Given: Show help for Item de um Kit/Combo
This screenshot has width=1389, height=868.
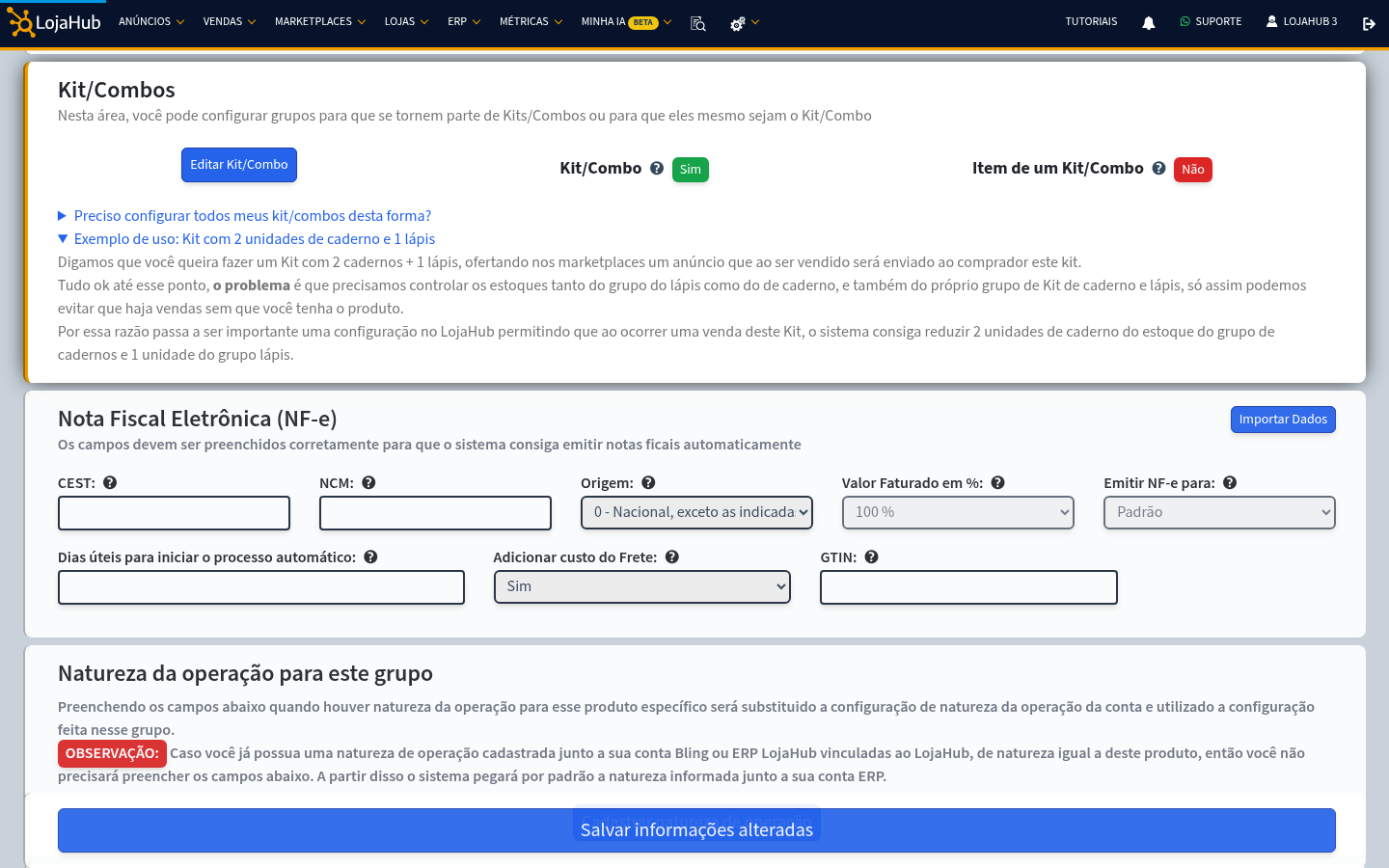Looking at the screenshot, I should [x=1158, y=168].
